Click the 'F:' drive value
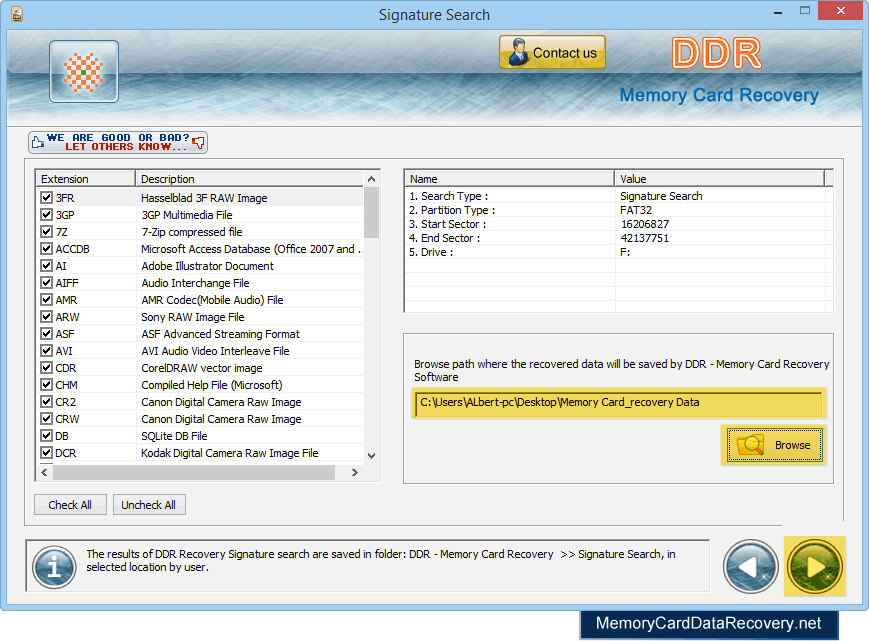 point(625,252)
